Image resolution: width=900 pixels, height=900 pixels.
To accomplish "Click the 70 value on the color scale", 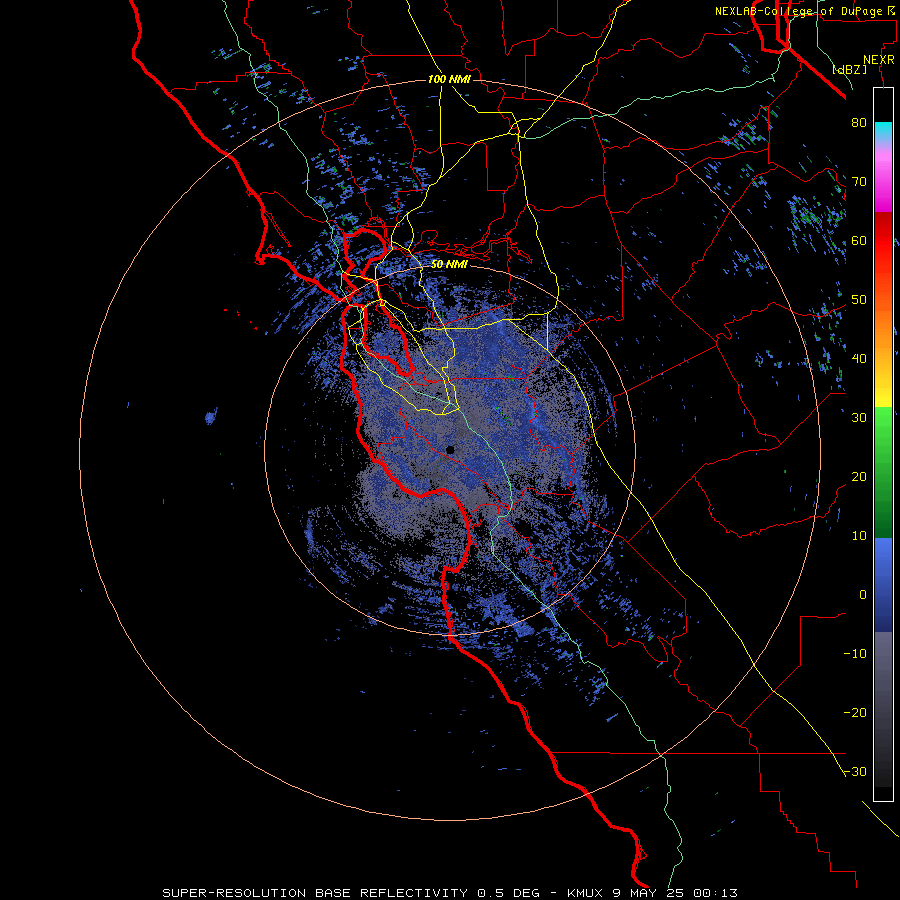I will tap(859, 182).
